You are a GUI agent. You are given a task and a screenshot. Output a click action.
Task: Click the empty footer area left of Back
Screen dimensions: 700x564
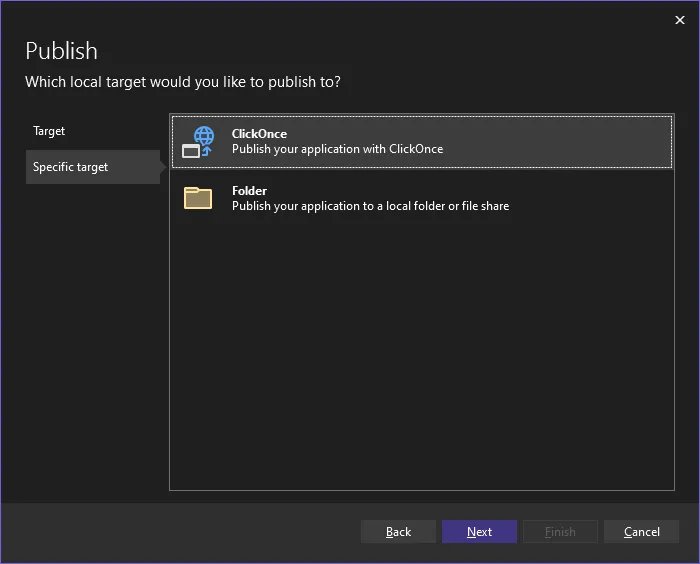[x=180, y=532]
